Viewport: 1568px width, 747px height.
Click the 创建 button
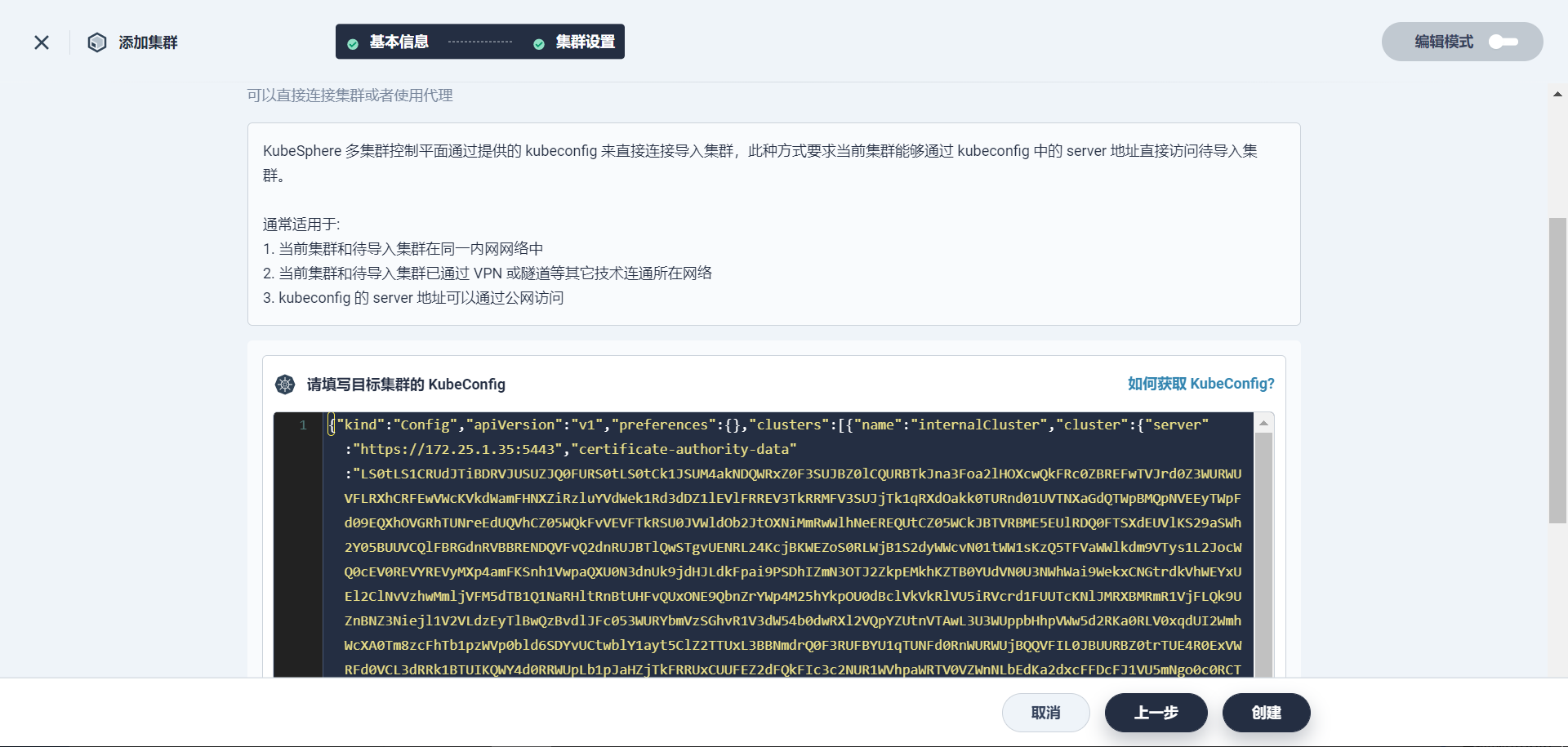pyautogui.click(x=1267, y=713)
